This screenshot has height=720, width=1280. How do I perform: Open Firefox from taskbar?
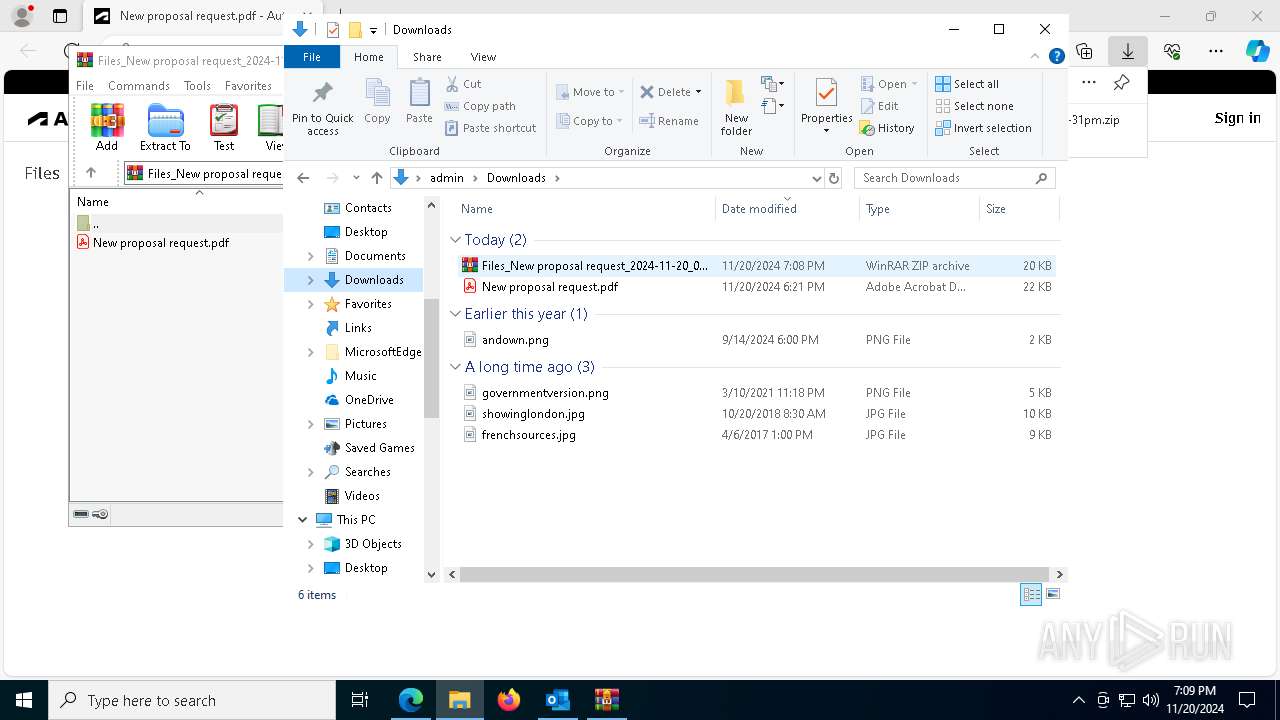509,700
